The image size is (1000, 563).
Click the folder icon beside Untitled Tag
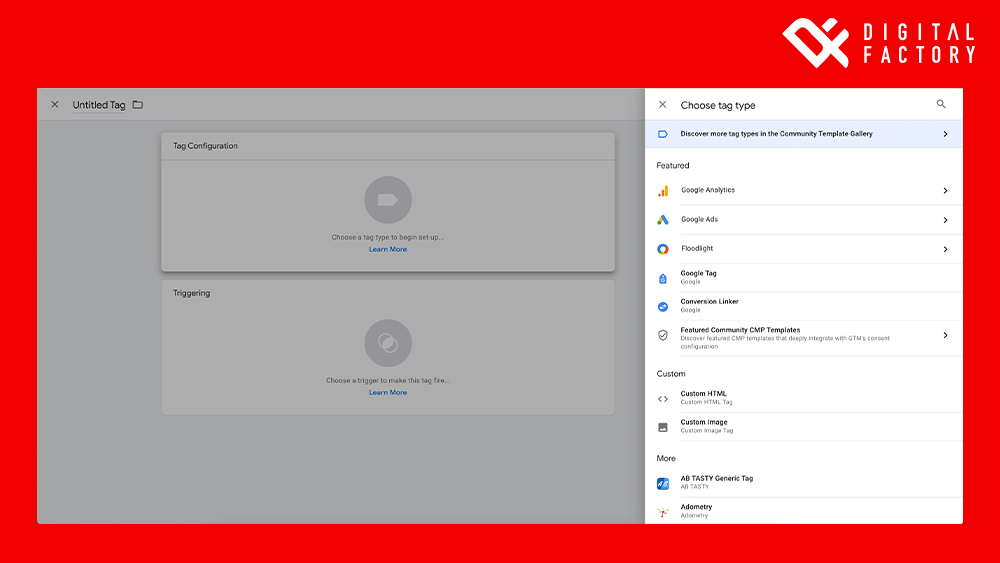138,105
